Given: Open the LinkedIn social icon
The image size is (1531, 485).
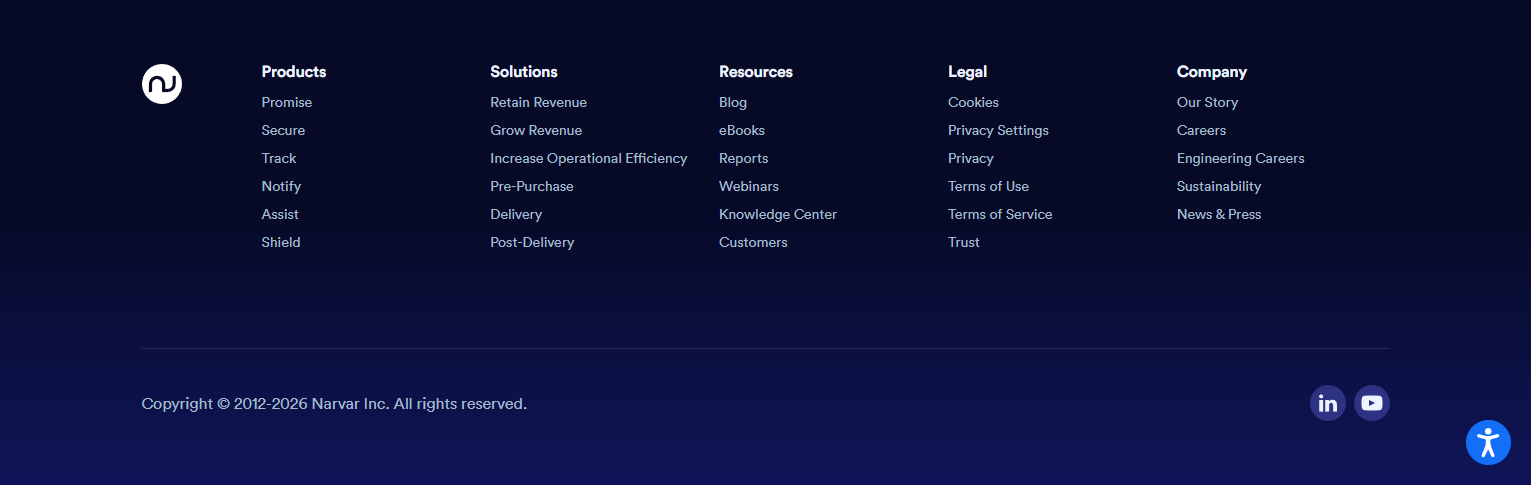Looking at the screenshot, I should coord(1328,403).
